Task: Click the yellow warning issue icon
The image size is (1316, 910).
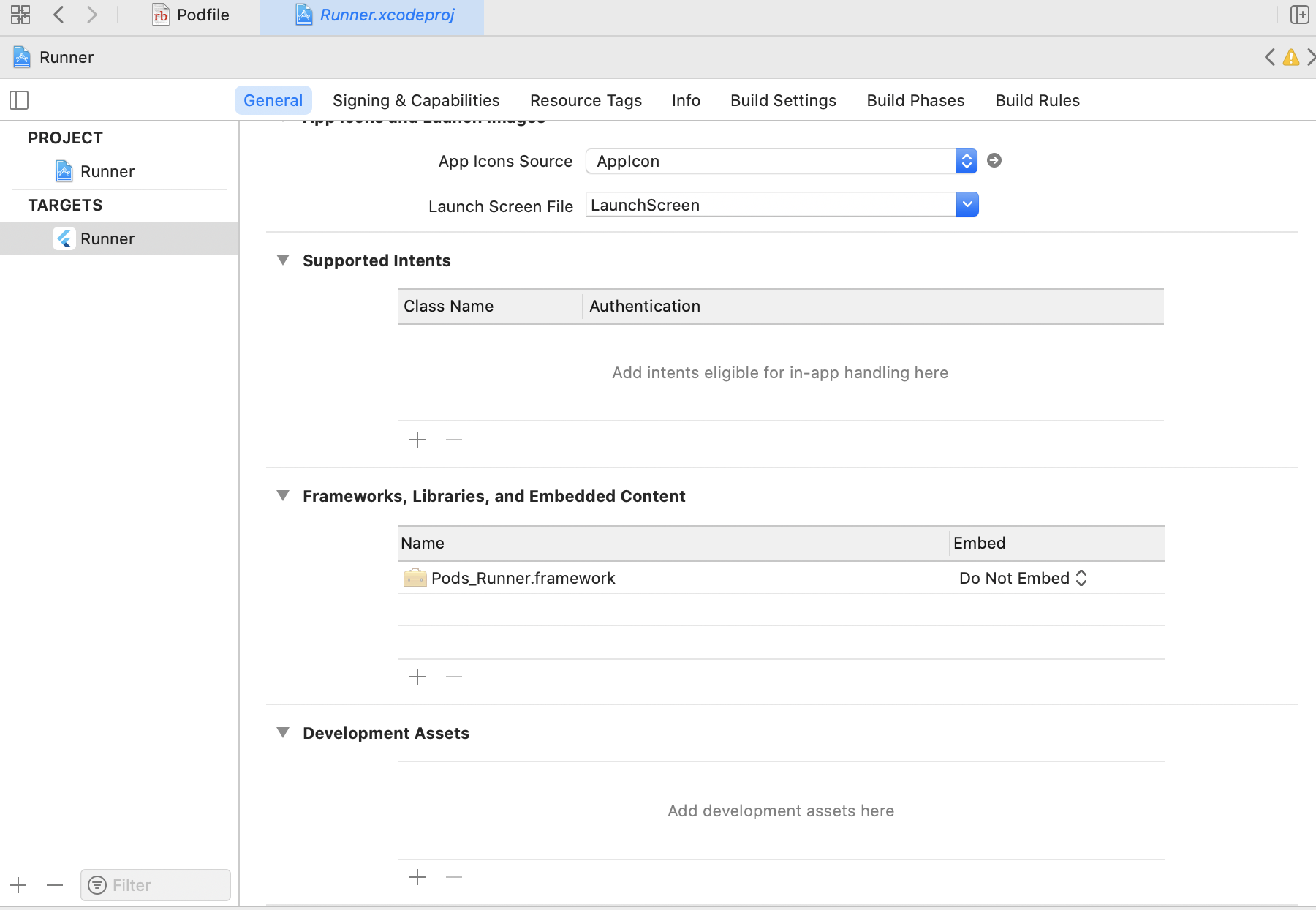Action: [1291, 57]
